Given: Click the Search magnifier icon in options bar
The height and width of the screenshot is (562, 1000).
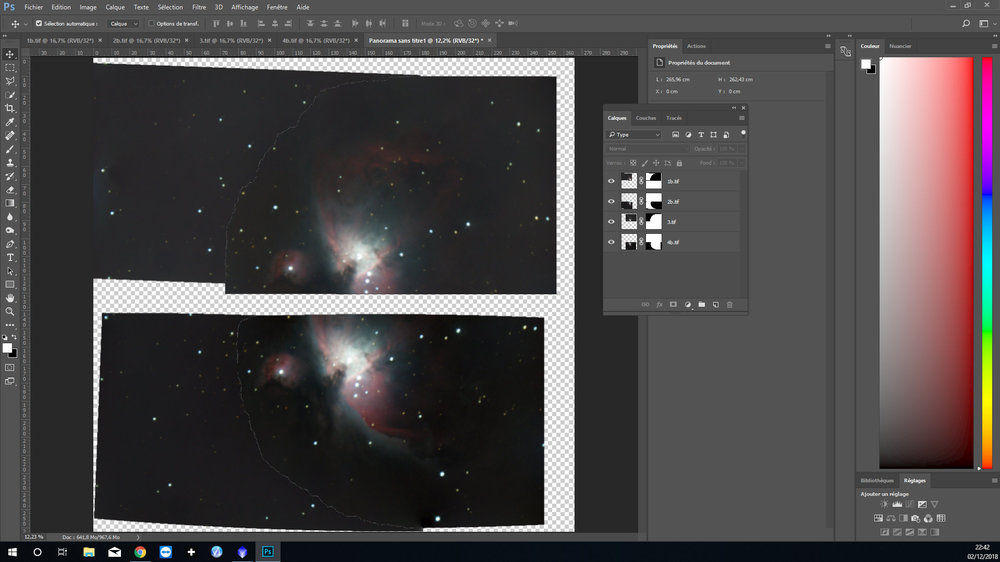Looking at the screenshot, I should coord(966,24).
